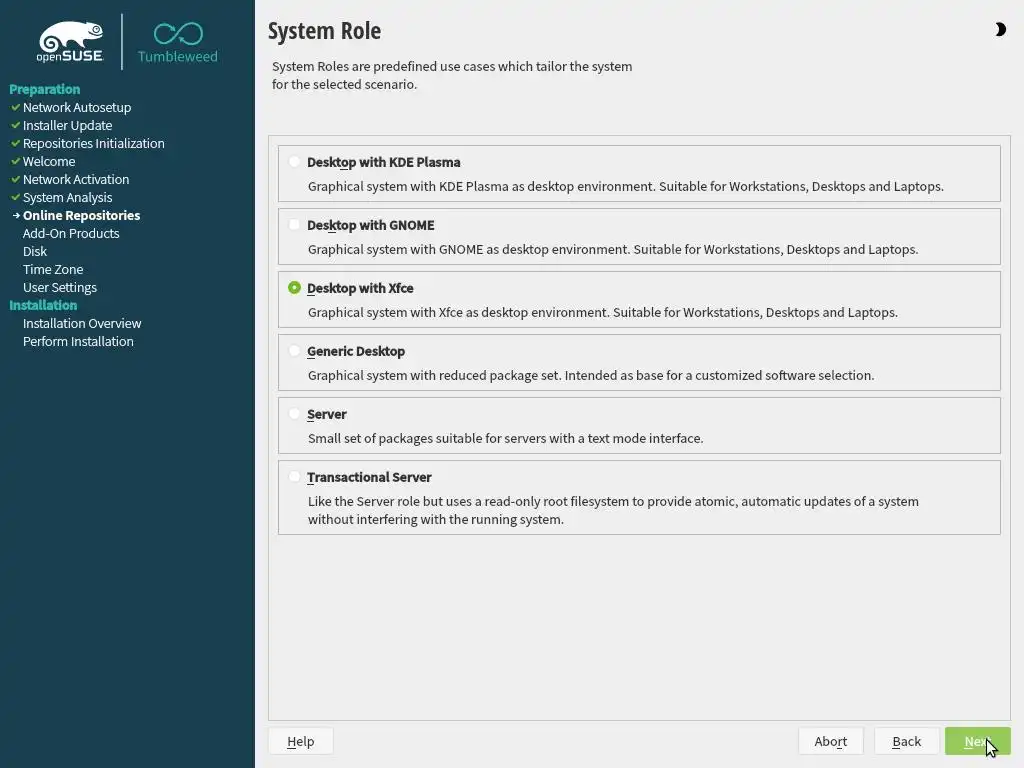Click Online Repositories step in sidebar
The image size is (1024, 768).
pyautogui.click(x=81, y=215)
